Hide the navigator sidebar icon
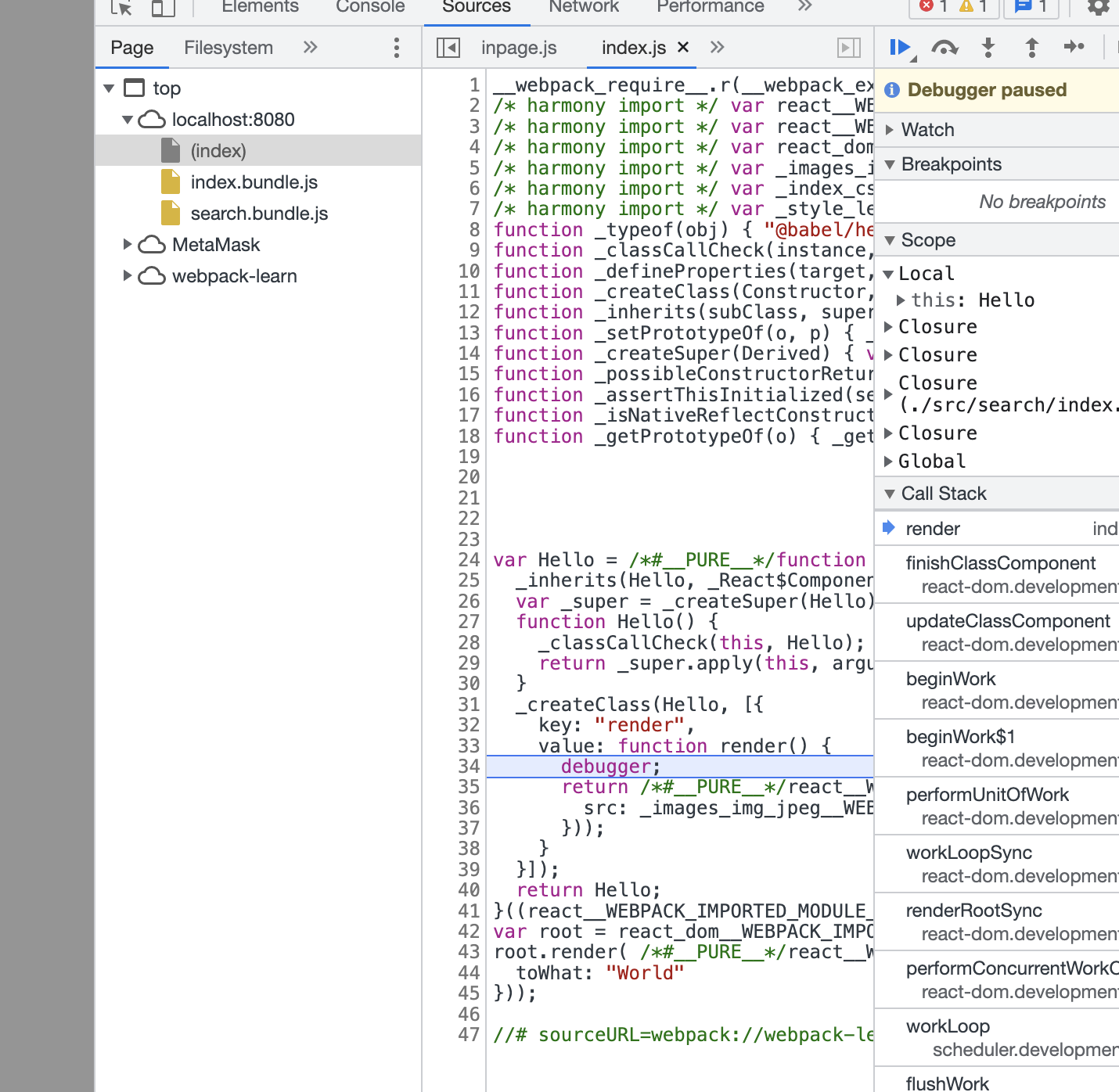Viewport: 1119px width, 1092px height. (448, 48)
